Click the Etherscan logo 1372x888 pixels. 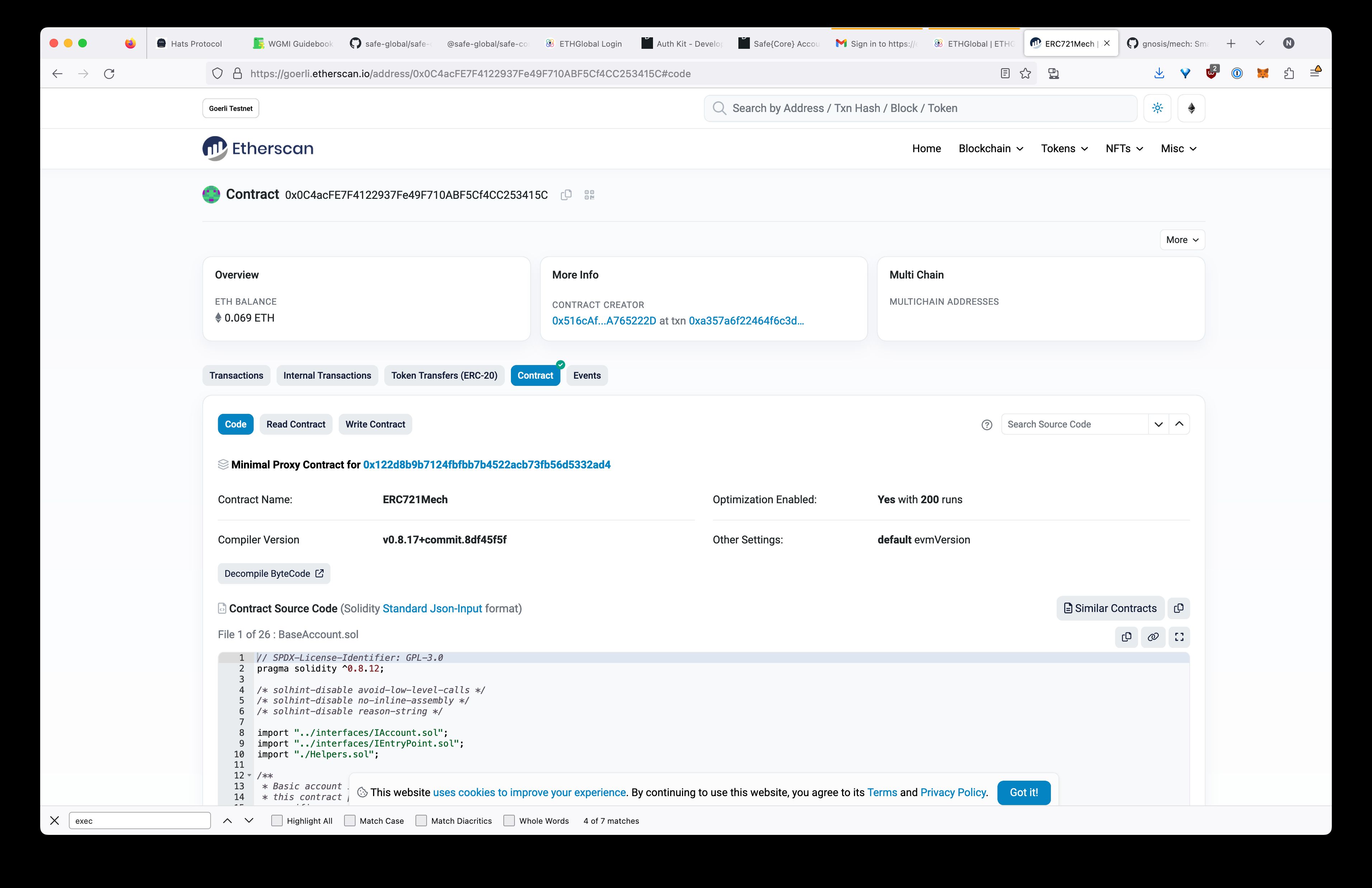tap(258, 149)
